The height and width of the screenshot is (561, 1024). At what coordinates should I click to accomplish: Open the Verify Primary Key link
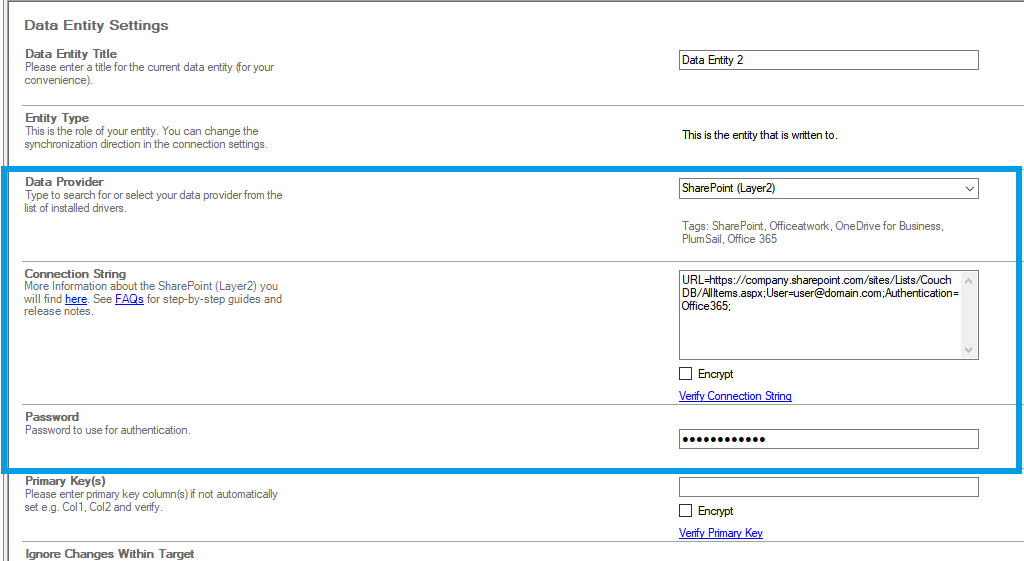tap(720, 533)
